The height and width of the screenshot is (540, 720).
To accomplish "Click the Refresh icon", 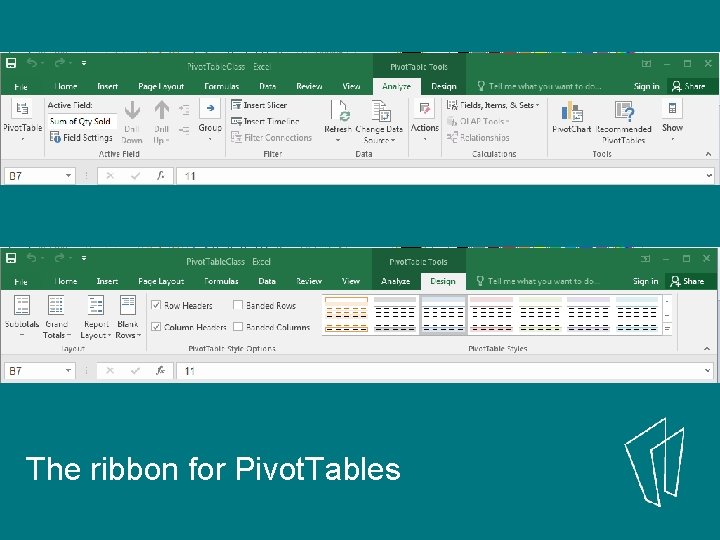I will 340,111.
